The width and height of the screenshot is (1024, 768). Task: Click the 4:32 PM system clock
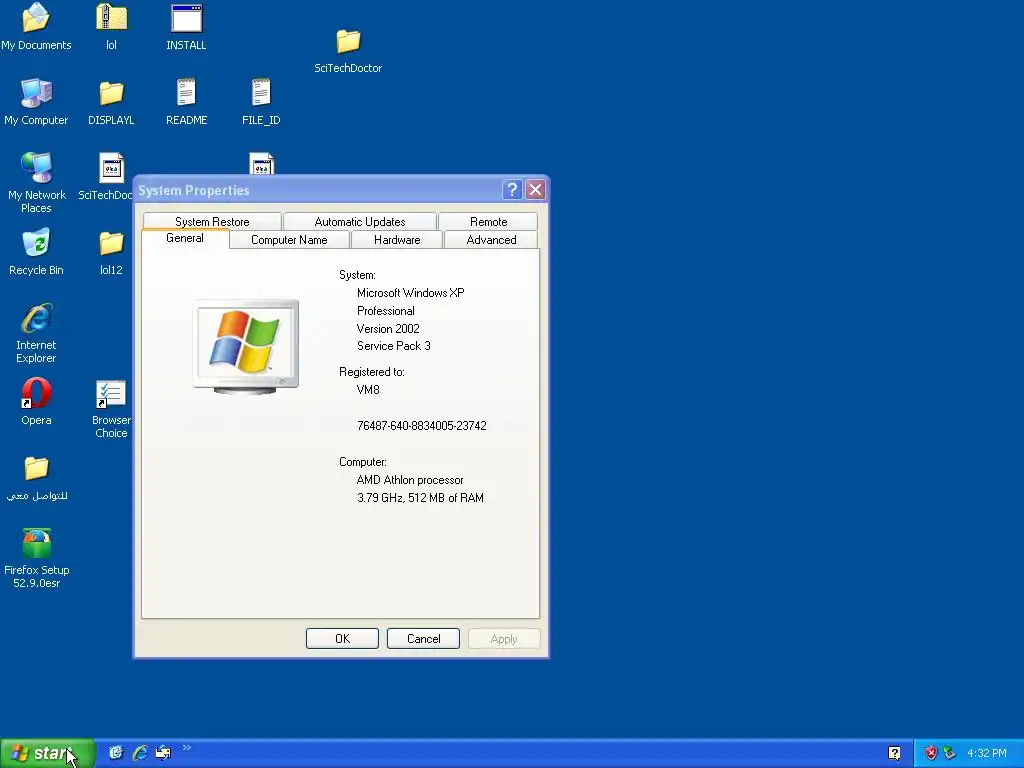pos(987,754)
